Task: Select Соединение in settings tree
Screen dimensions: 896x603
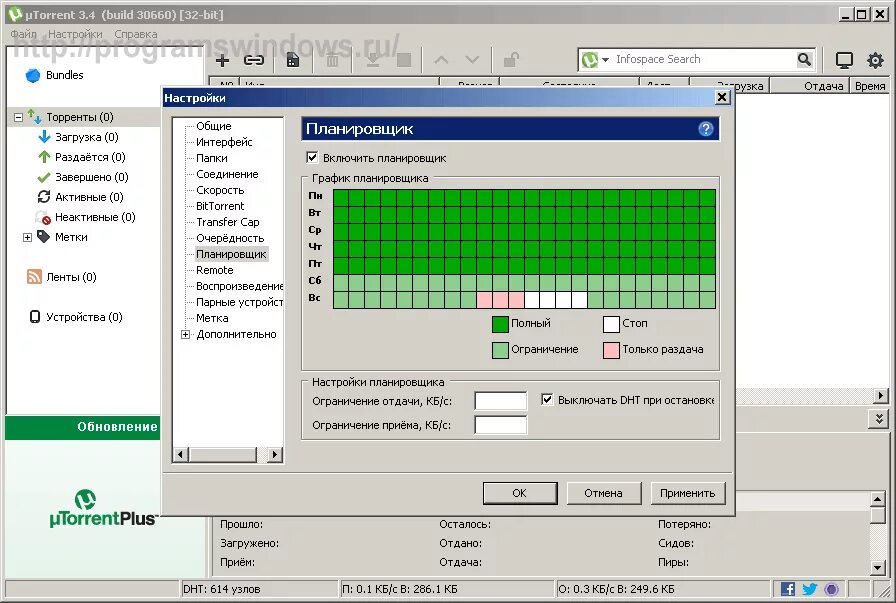Action: [227, 174]
